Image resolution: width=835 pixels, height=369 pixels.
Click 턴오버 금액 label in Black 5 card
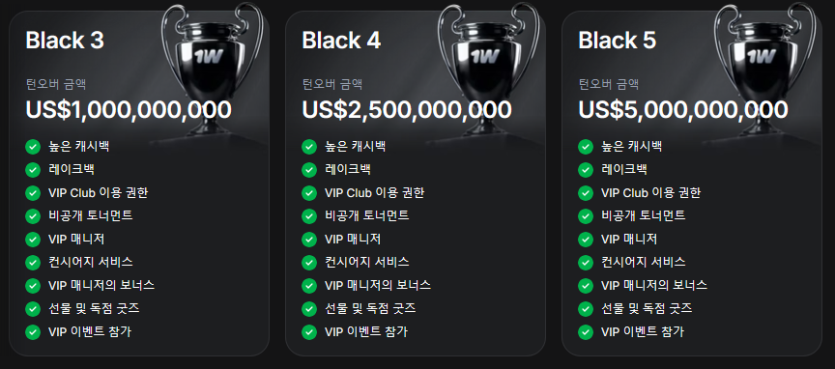[609, 84]
